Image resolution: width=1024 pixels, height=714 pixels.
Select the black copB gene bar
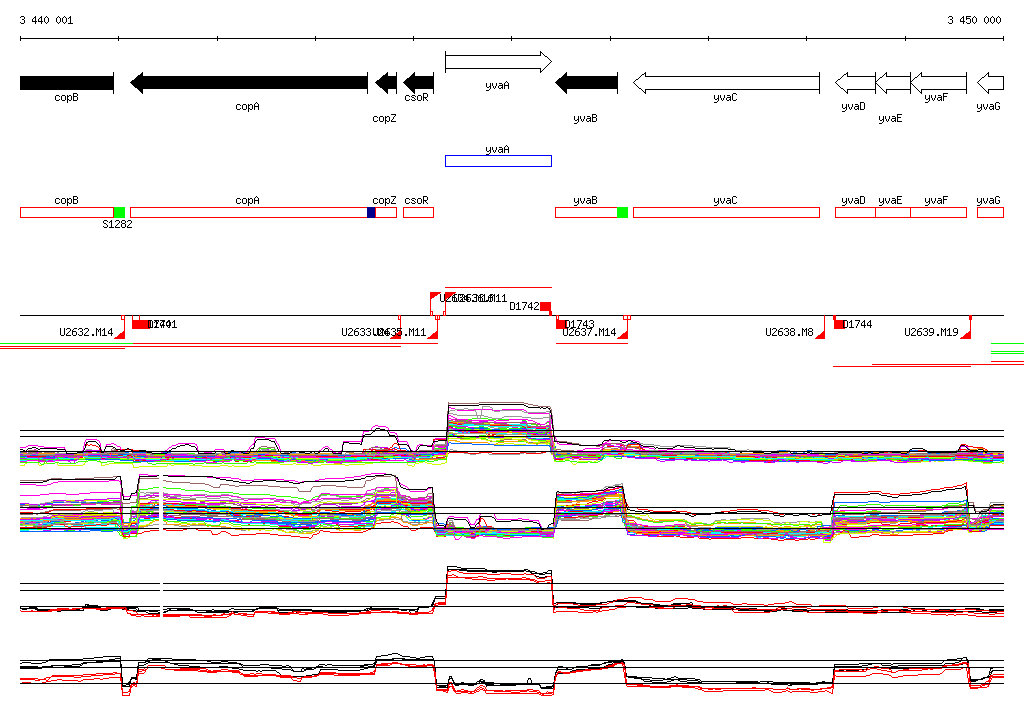click(67, 83)
